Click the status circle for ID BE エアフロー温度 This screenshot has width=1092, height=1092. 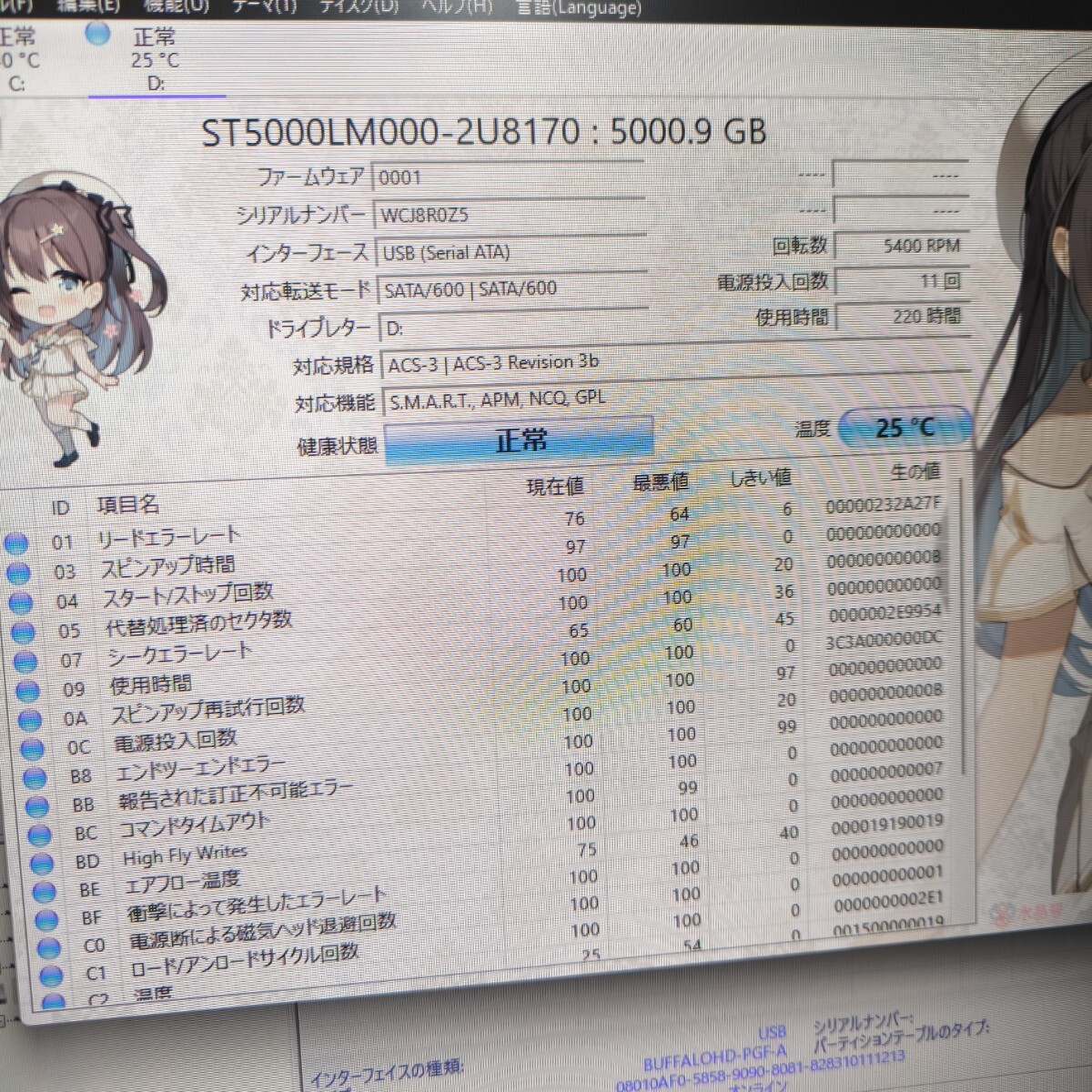pos(45,891)
